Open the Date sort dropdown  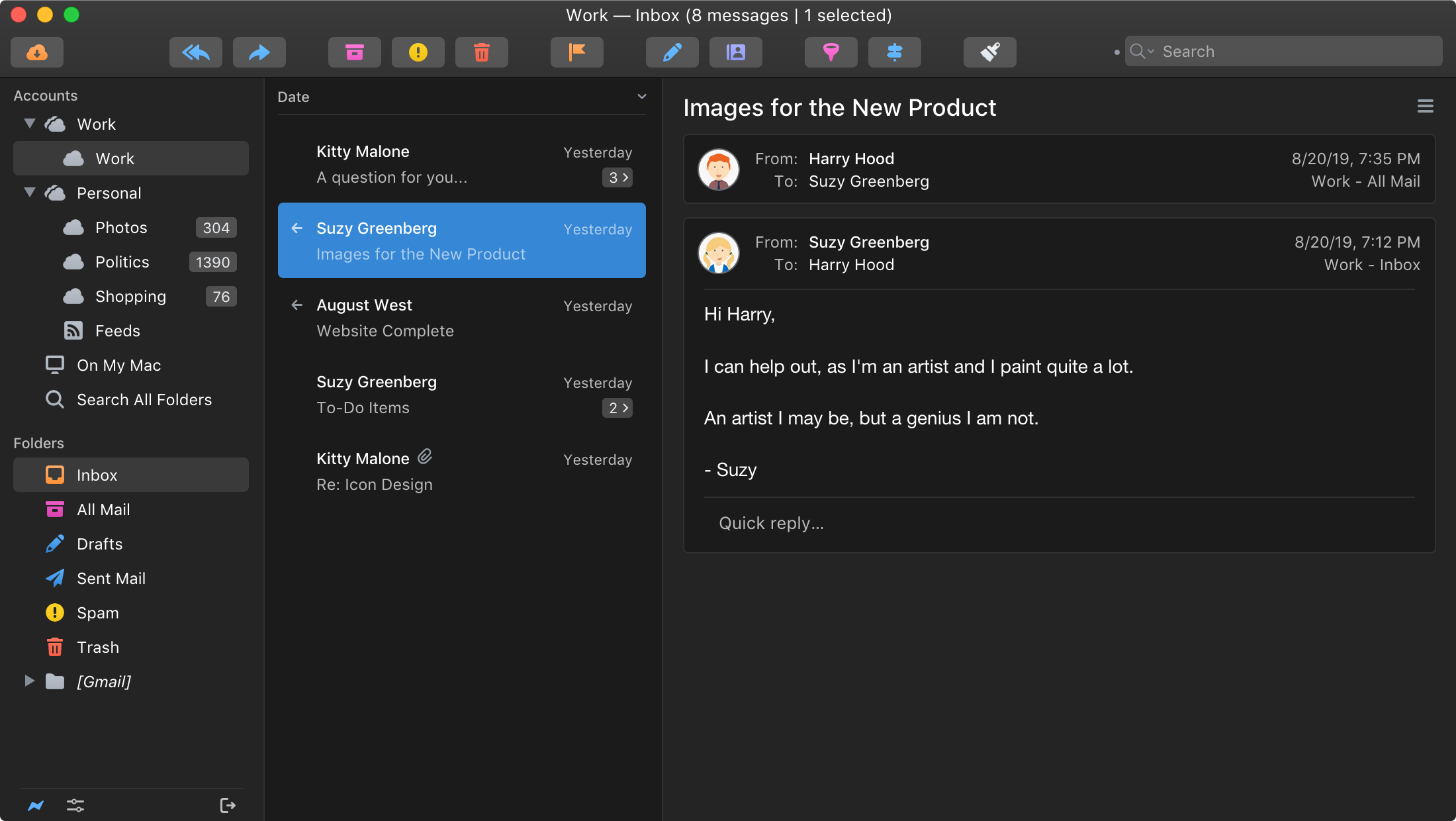coord(641,97)
